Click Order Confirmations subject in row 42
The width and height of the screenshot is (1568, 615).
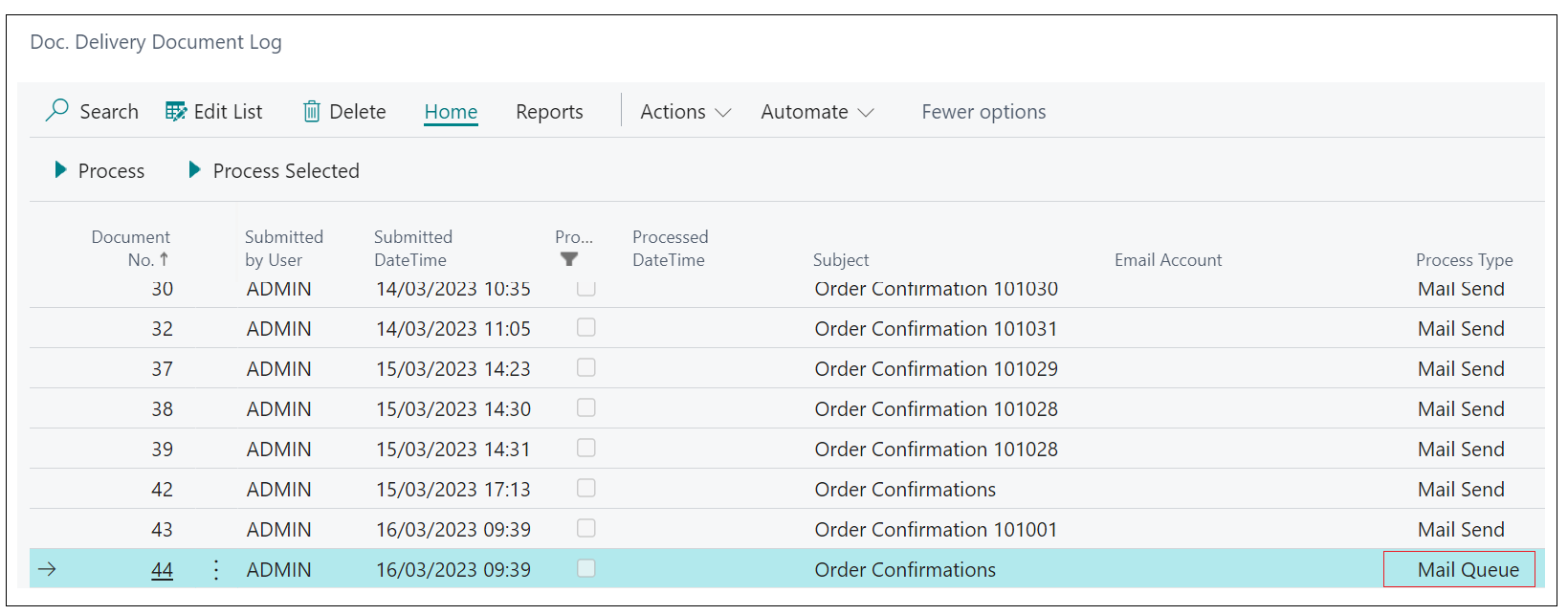[905, 490]
